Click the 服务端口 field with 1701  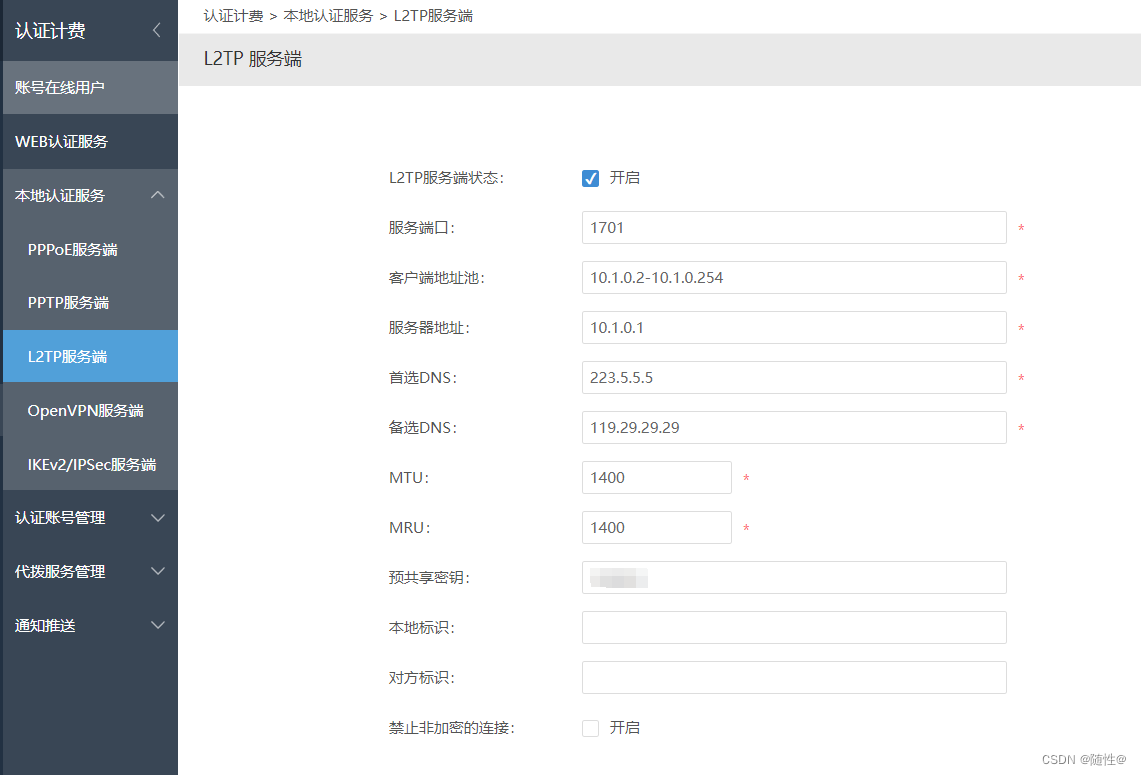click(x=794, y=228)
